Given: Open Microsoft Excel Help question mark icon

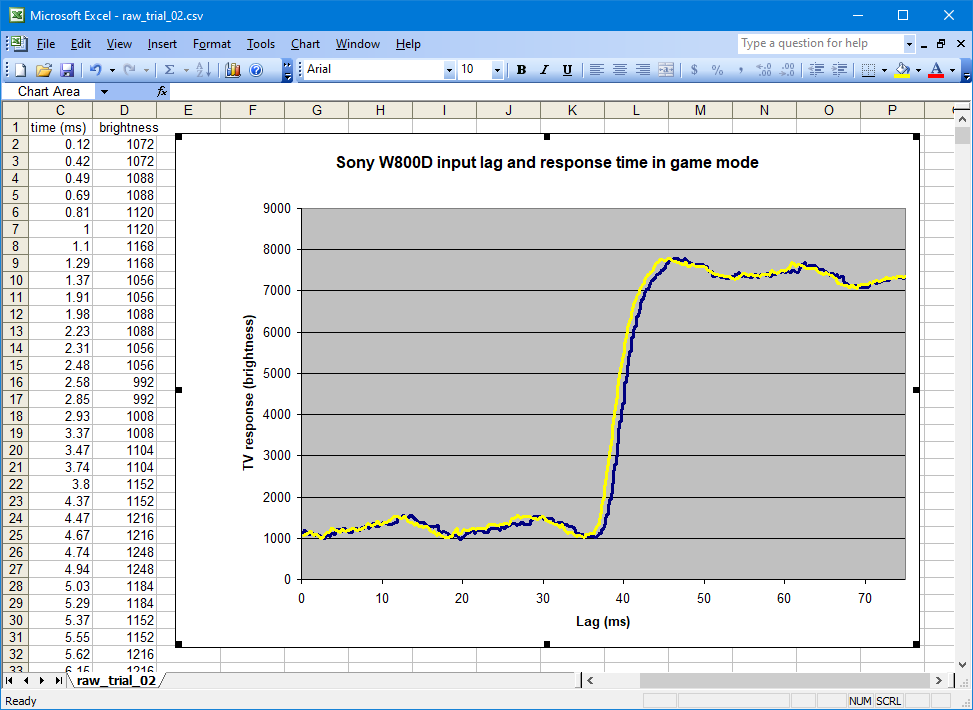Looking at the screenshot, I should coord(256,70).
